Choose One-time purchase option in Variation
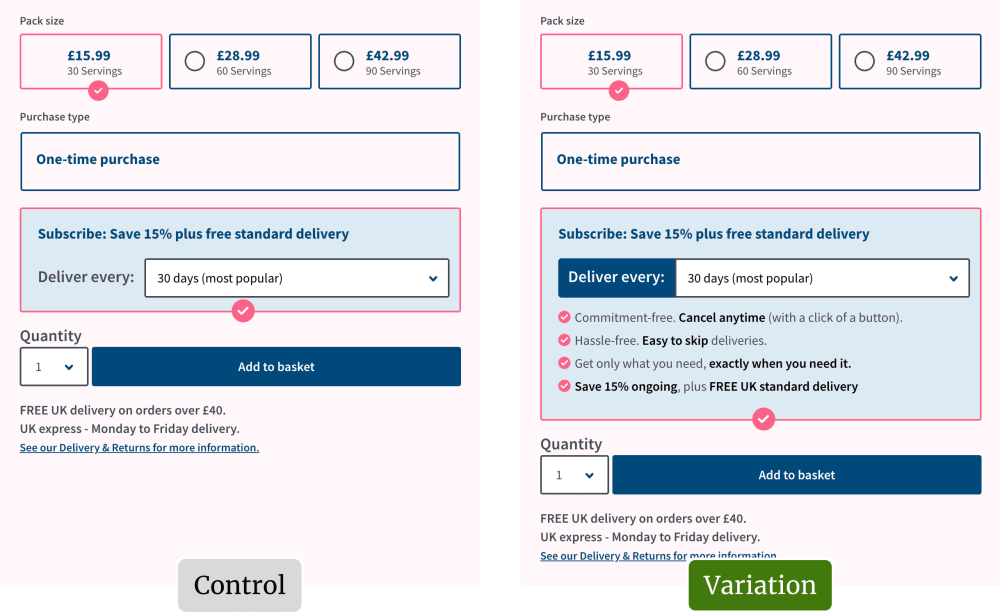Screen dimensions: 1000x615 tap(760, 161)
